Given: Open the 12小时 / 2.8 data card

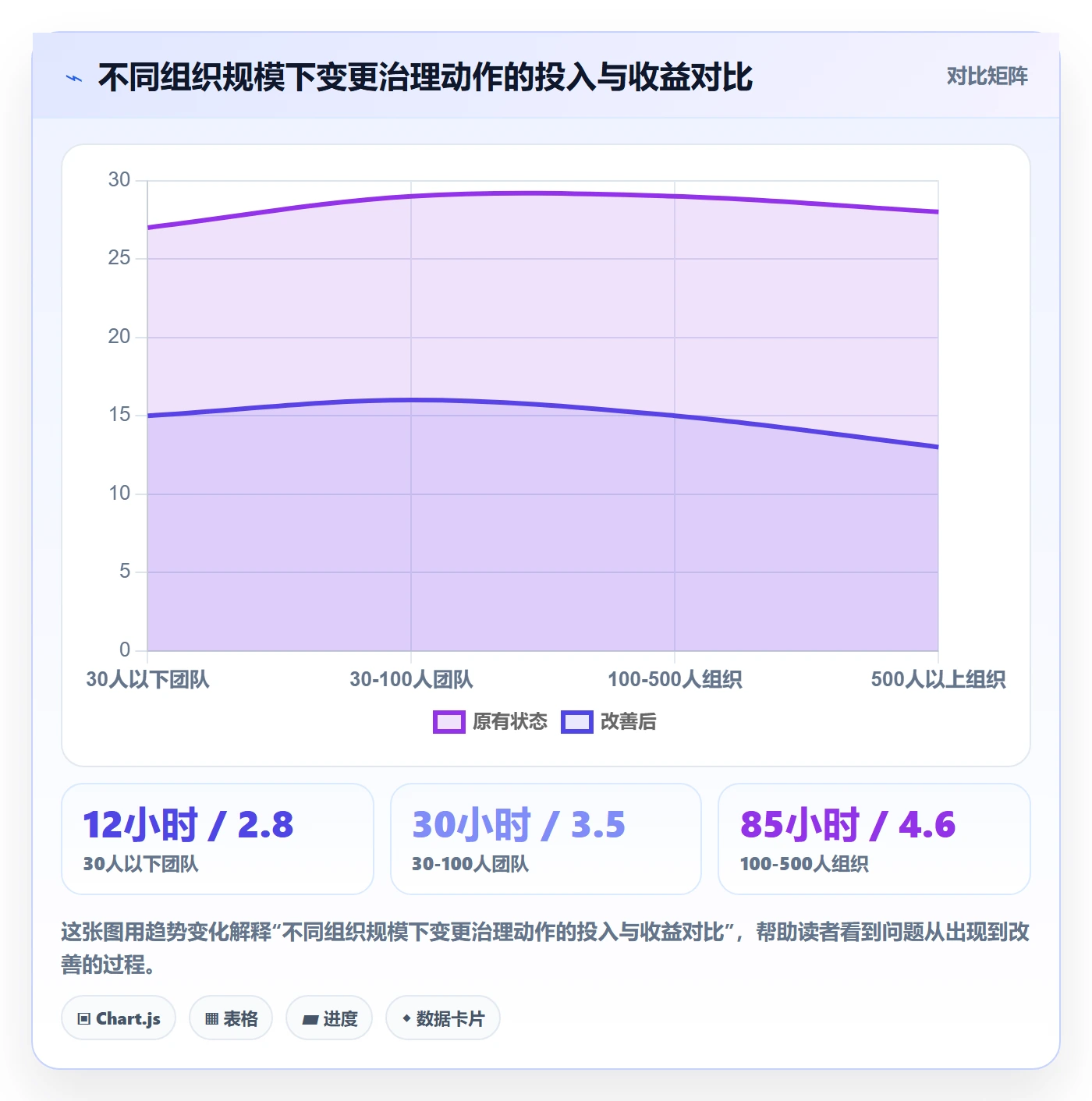Looking at the screenshot, I should (x=218, y=839).
